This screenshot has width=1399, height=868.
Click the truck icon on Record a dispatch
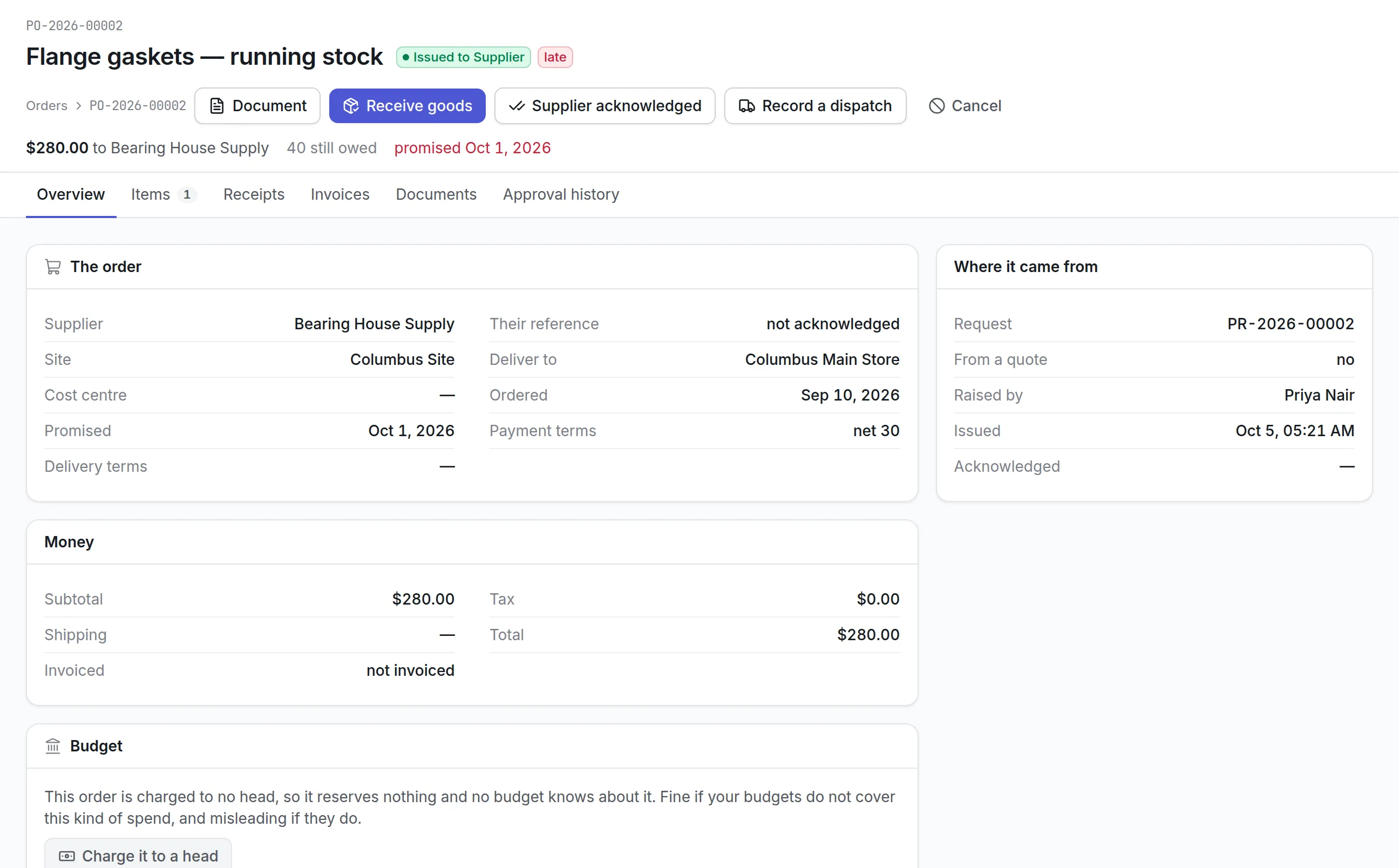pyautogui.click(x=746, y=106)
